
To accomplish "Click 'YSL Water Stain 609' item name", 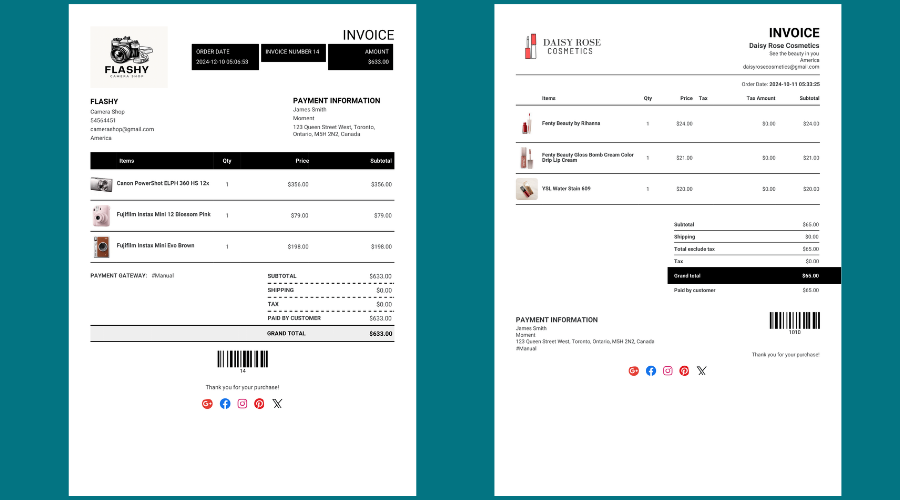I will click(566, 188).
